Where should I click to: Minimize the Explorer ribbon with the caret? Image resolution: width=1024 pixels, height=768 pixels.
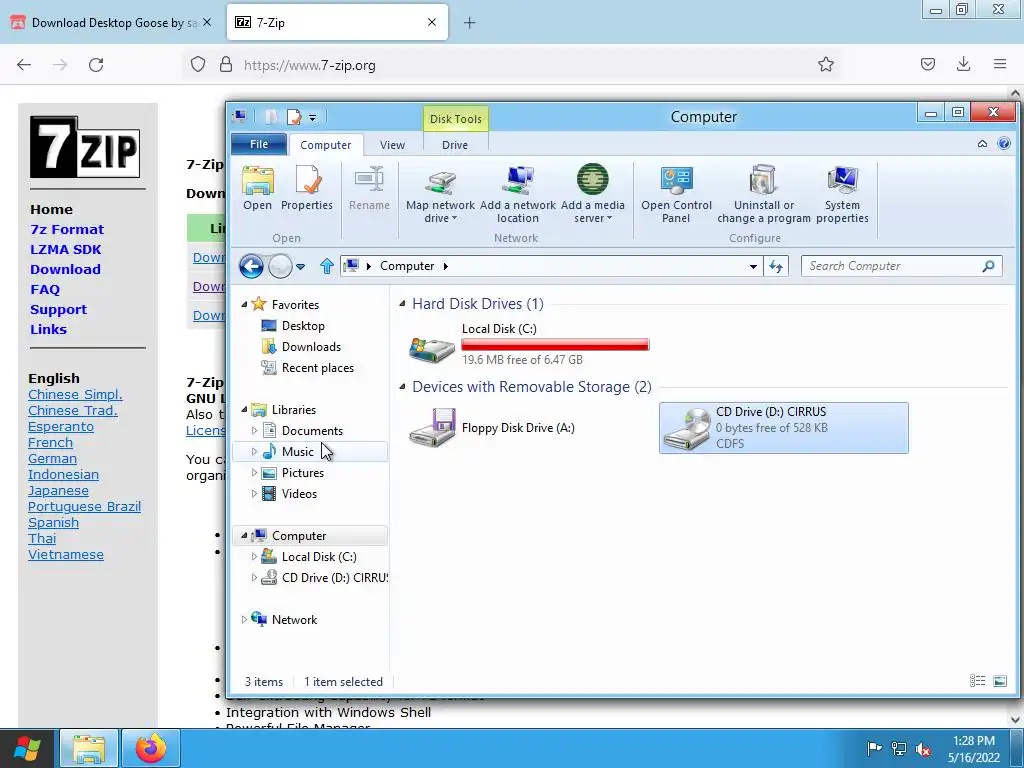click(x=982, y=144)
